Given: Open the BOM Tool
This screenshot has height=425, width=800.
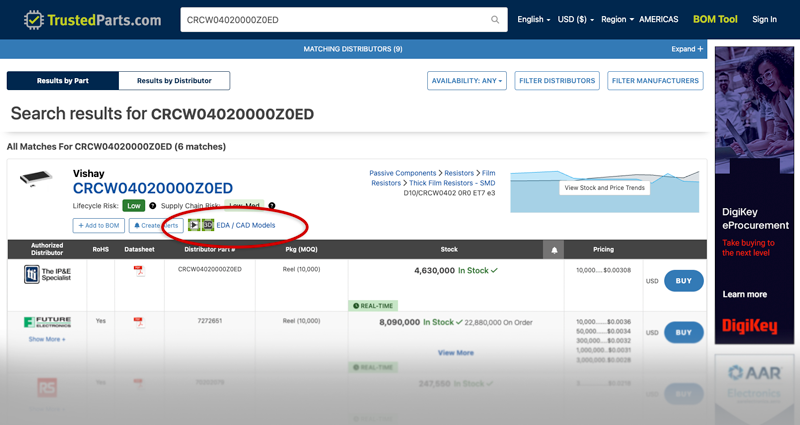Looking at the screenshot, I should (715, 19).
